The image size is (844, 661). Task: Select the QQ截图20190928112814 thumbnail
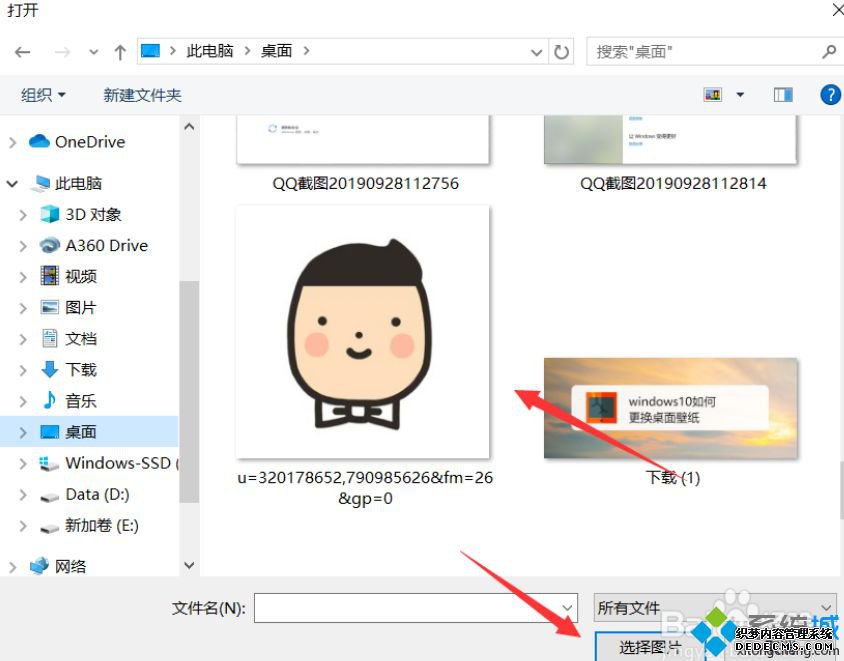(671, 139)
